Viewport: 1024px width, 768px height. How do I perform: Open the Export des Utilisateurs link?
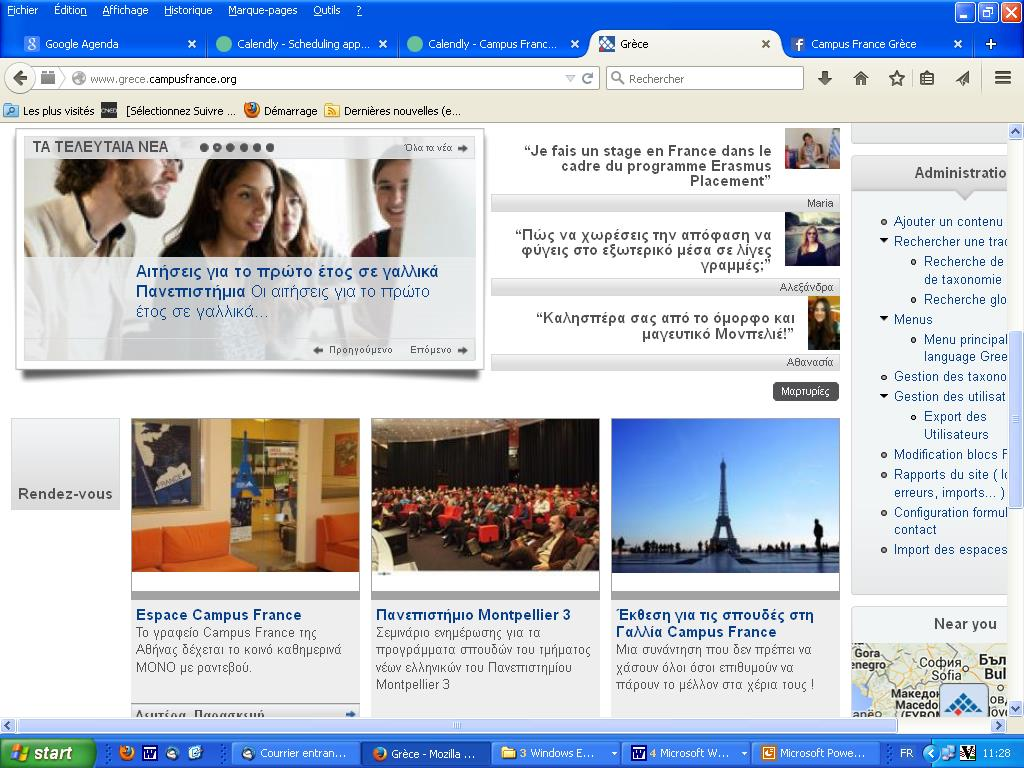[x=955, y=425]
